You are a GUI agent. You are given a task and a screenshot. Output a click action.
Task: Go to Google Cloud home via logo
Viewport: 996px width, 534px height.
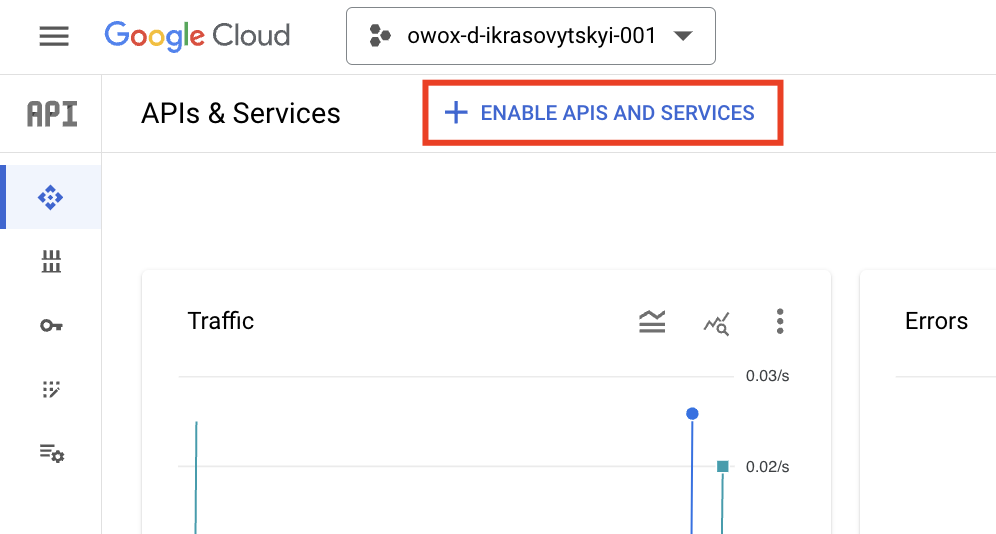click(x=197, y=36)
